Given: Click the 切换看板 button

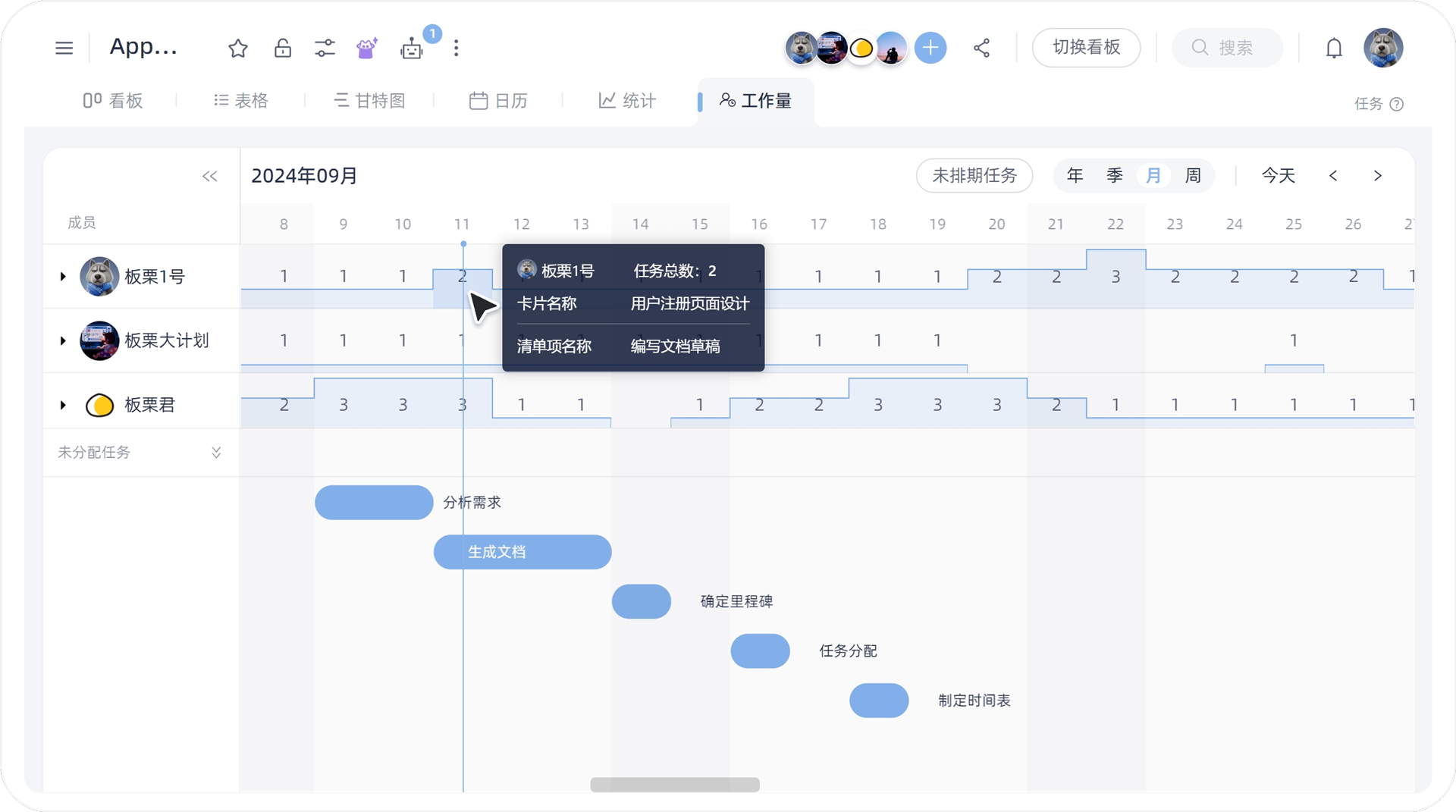Looking at the screenshot, I should (1086, 48).
